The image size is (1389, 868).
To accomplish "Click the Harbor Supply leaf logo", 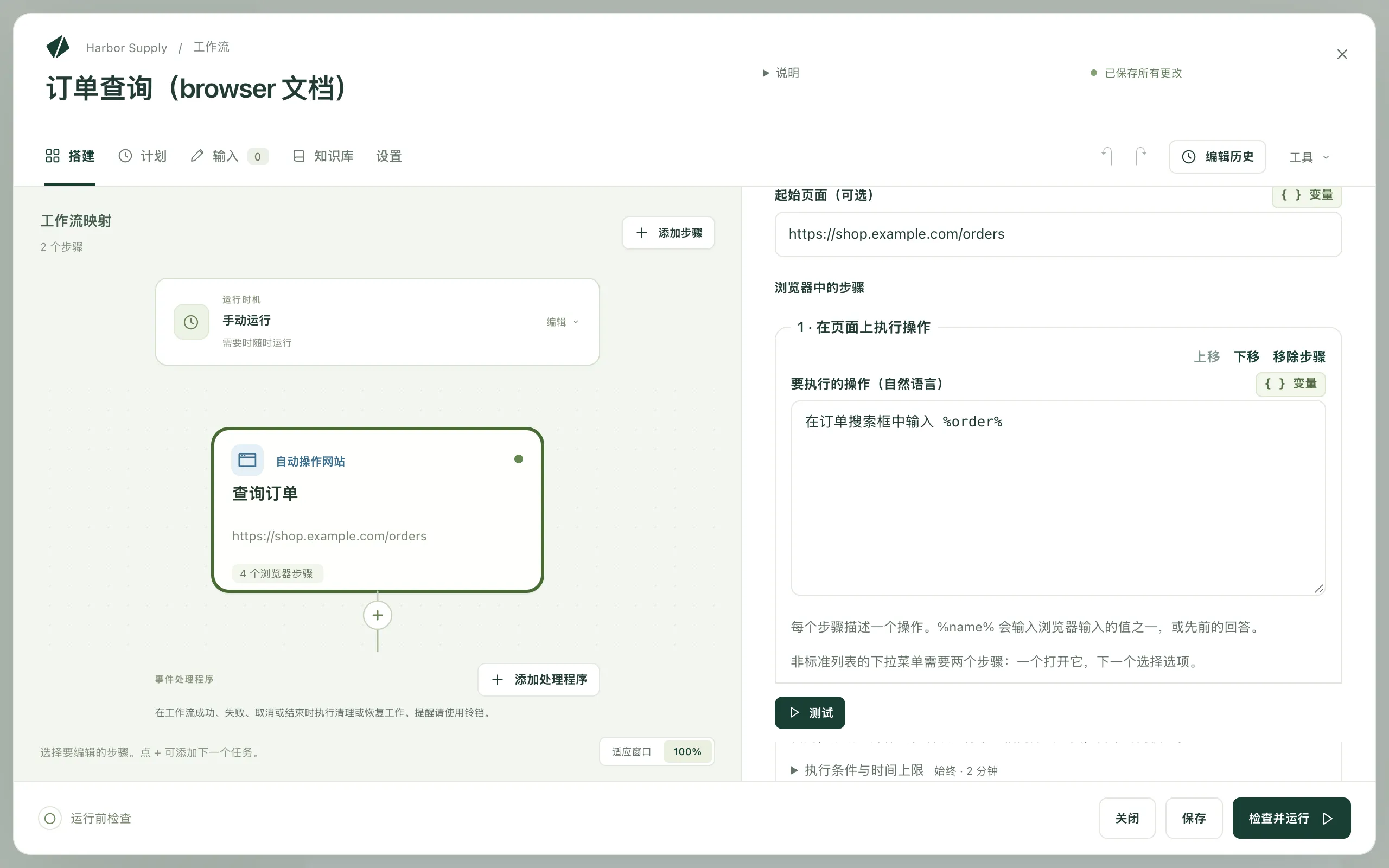I will (58, 47).
